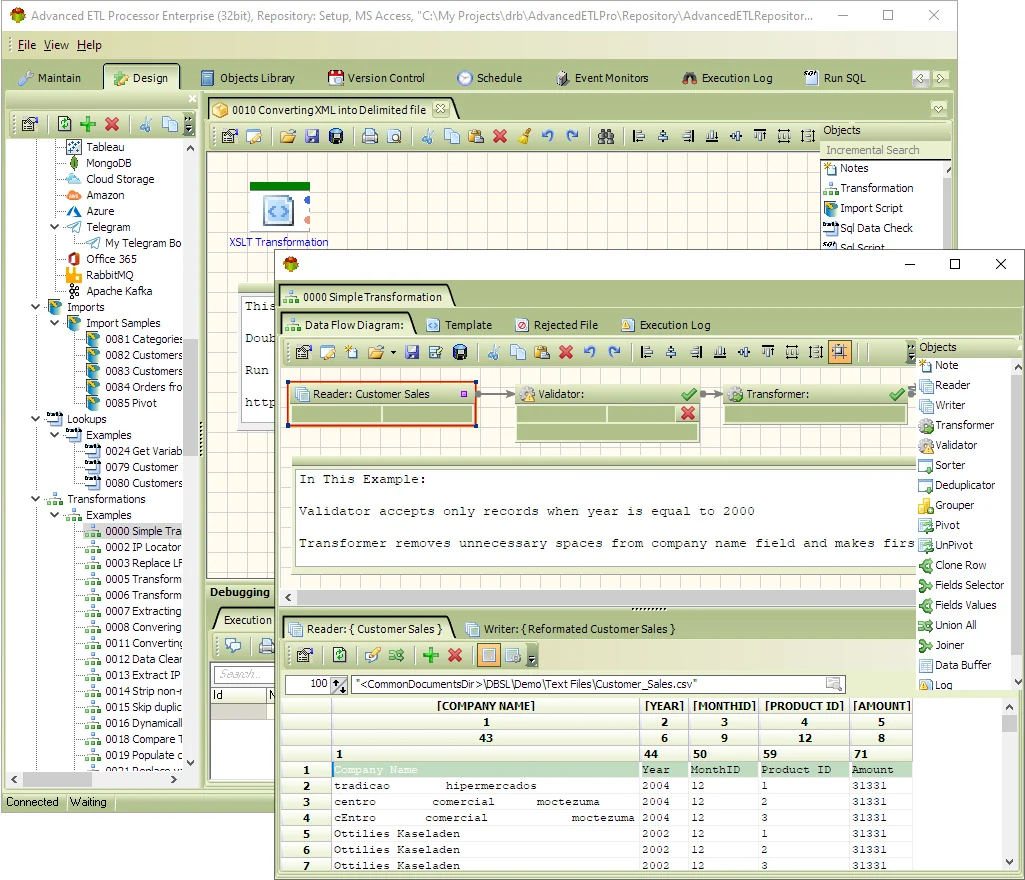Click the file browse button in path field
This screenshot has height=880, width=1025.
coord(834,685)
